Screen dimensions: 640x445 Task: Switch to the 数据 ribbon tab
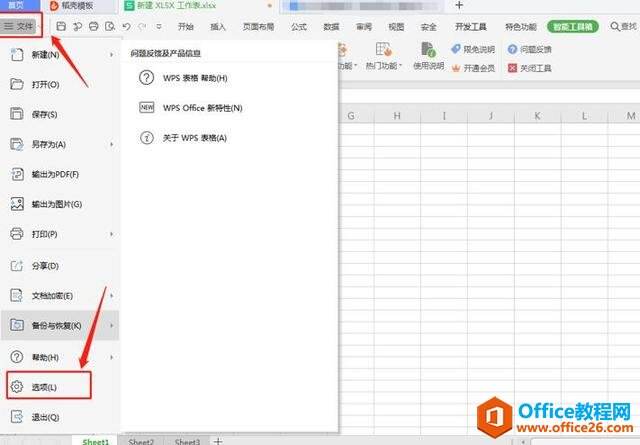tap(331, 27)
